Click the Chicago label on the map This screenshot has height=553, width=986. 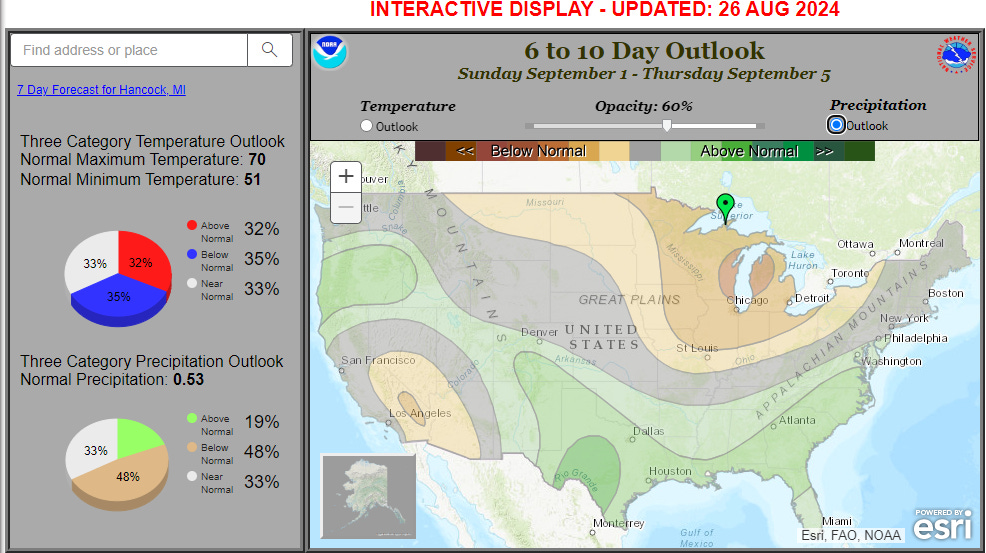tap(747, 300)
